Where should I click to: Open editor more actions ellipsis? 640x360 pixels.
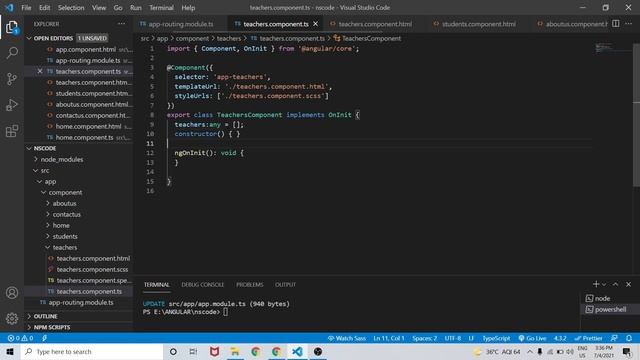pyautogui.click(x=628, y=24)
